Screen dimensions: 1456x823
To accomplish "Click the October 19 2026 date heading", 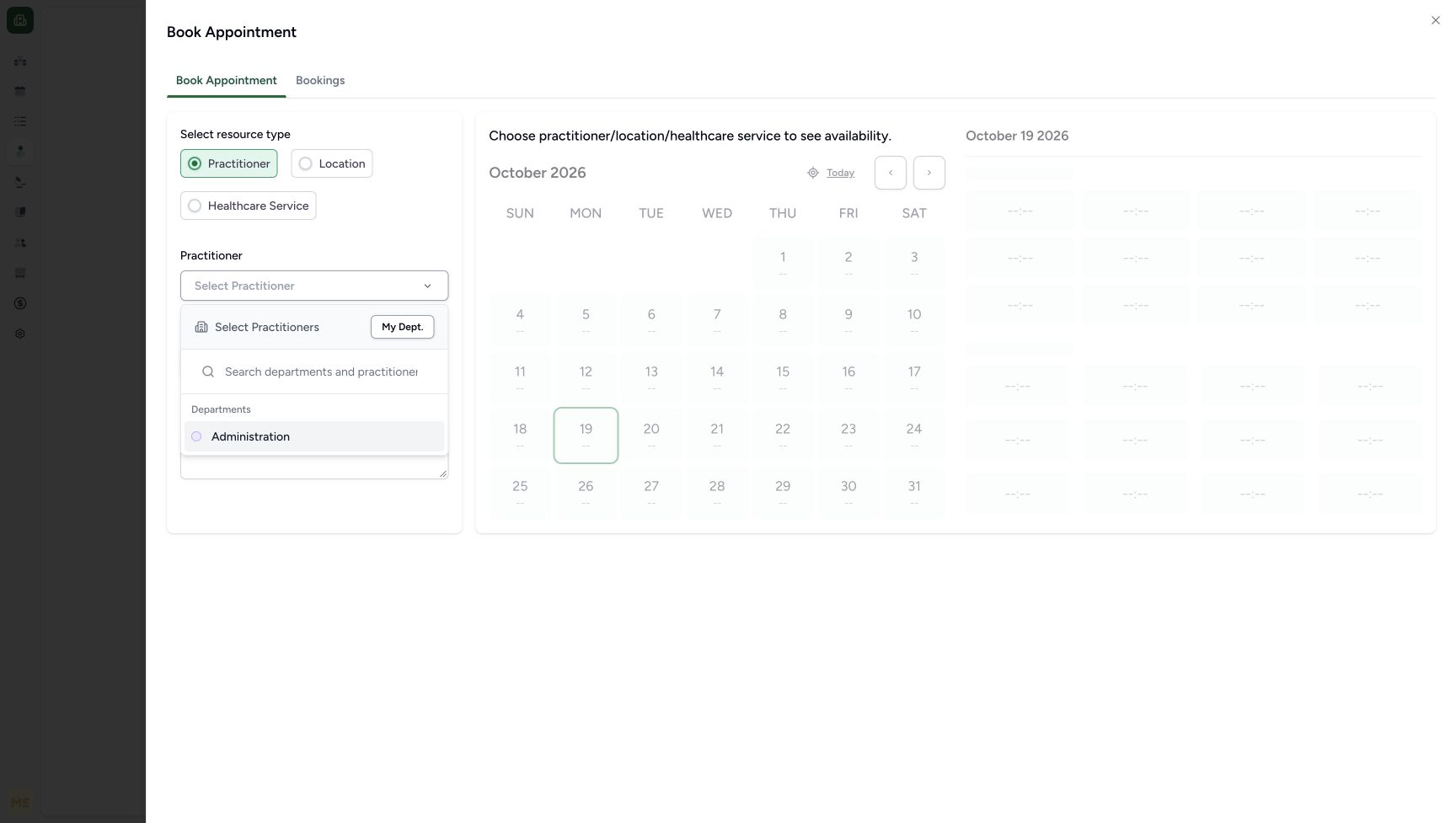I will click(1017, 136).
